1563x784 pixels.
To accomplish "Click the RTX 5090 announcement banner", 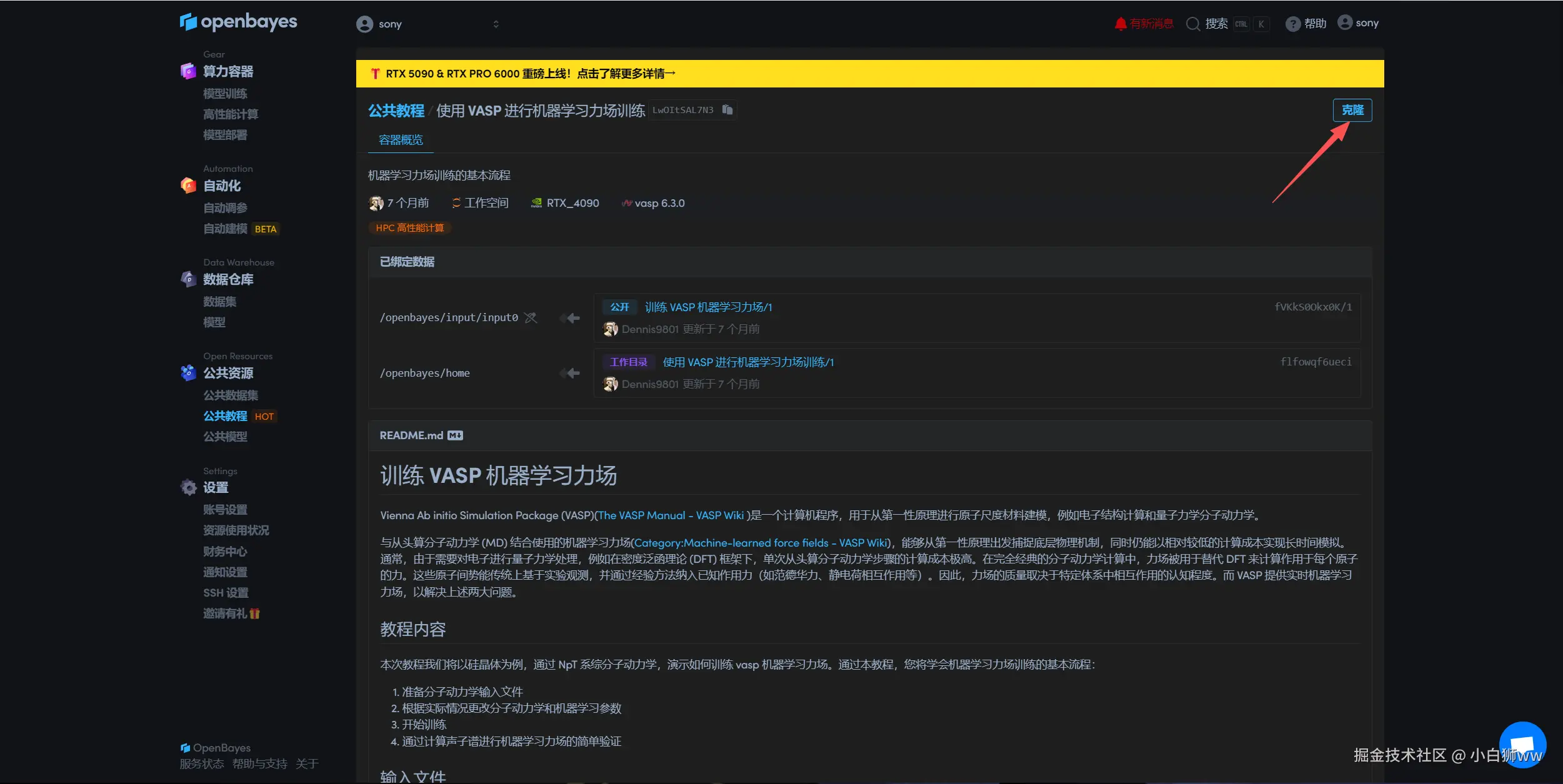I will point(530,74).
